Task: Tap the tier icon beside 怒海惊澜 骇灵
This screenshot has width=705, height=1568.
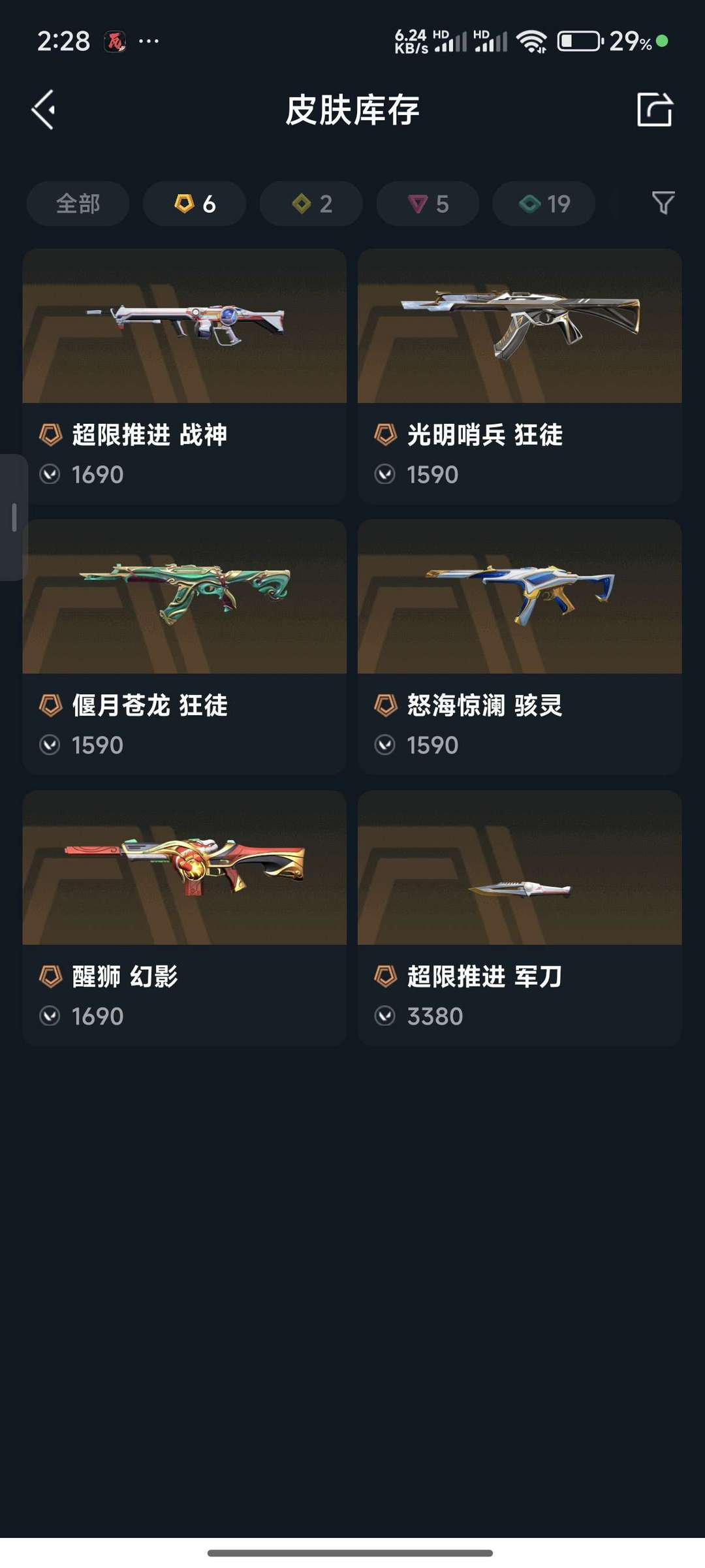Action: coord(386,705)
